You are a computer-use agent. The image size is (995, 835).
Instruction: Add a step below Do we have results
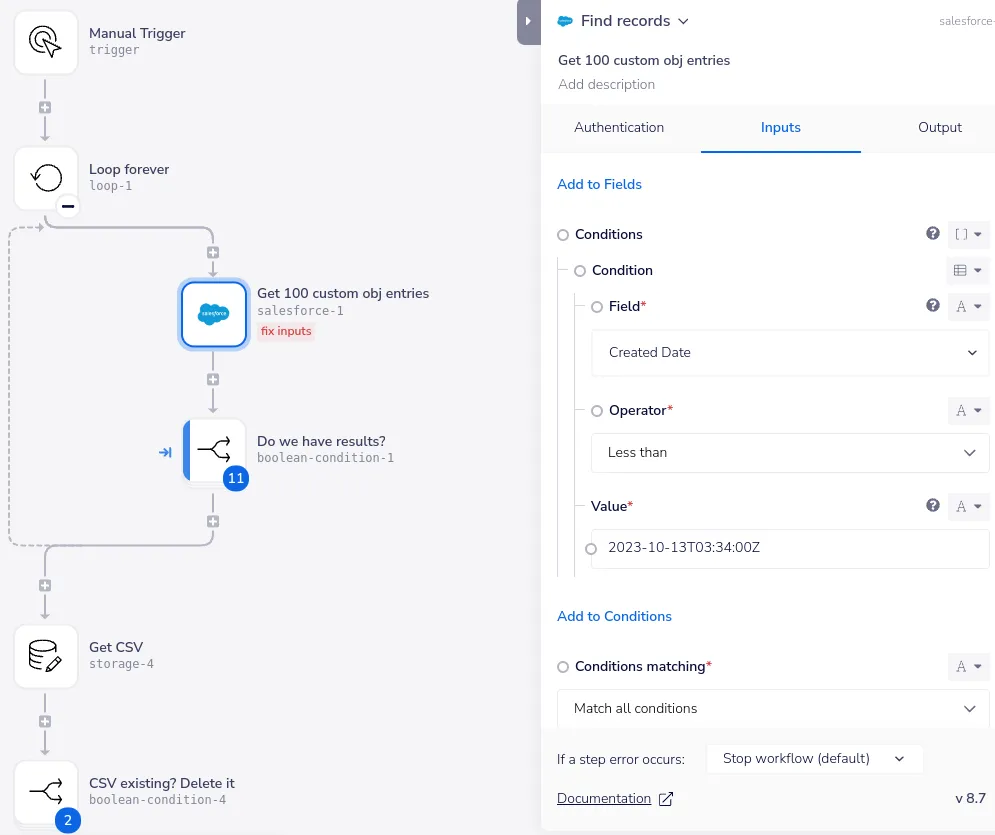point(213,522)
